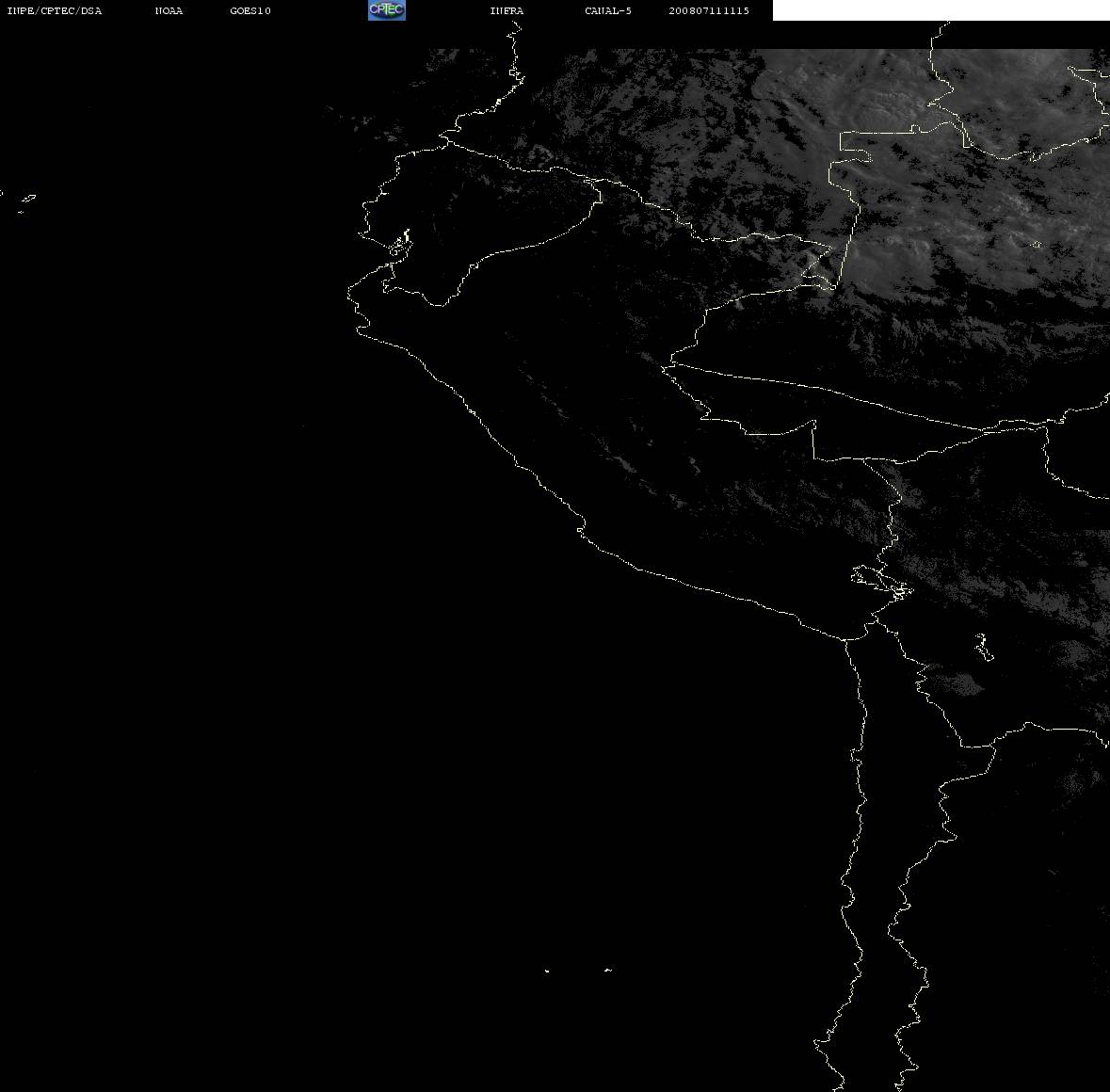Select the NOAA label in the header

[x=169, y=10]
